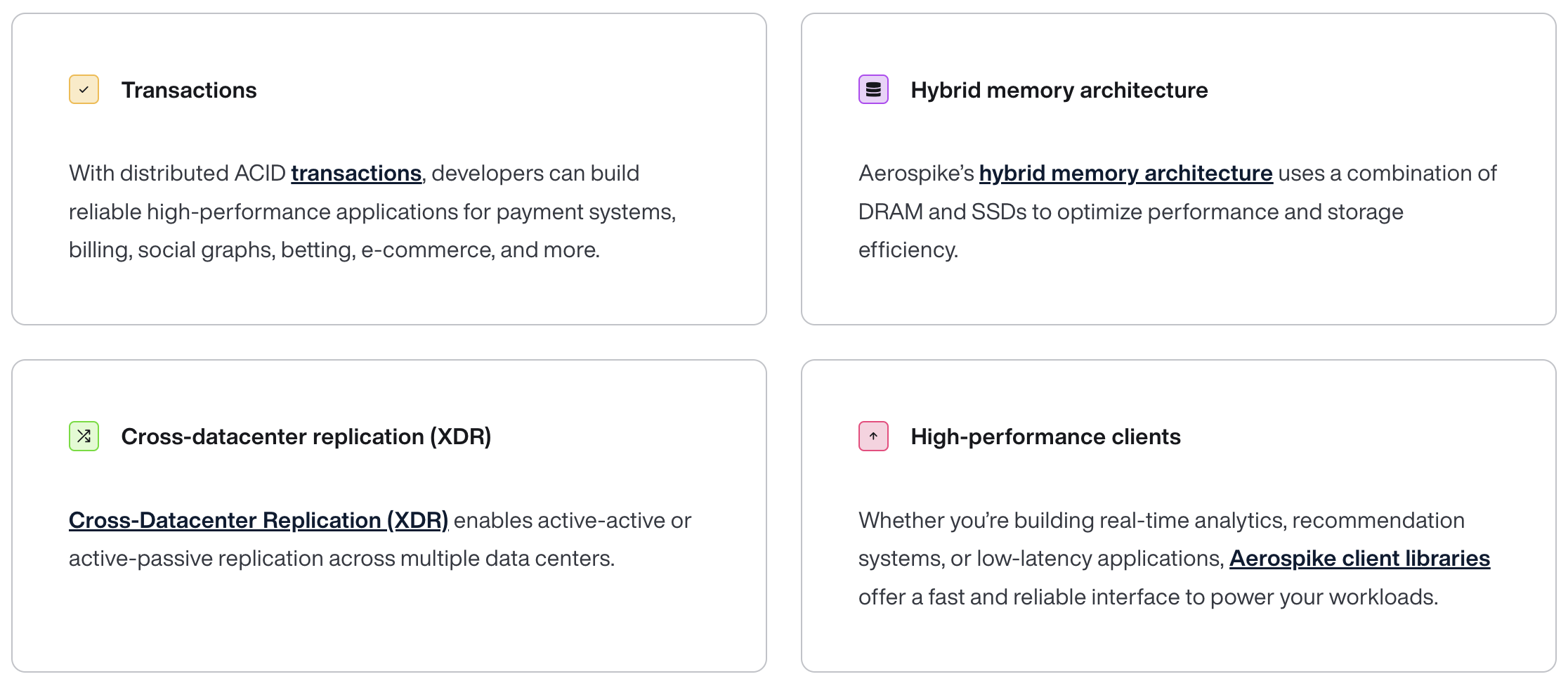Open the "transactions" hyperlink
This screenshot has height=686, width=1568.
click(x=356, y=174)
